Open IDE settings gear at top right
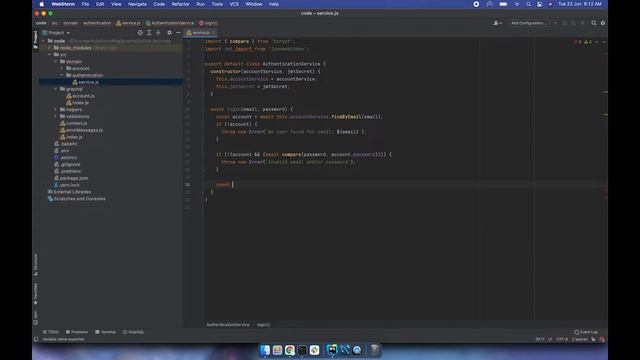640x360 pixels. (x=603, y=23)
